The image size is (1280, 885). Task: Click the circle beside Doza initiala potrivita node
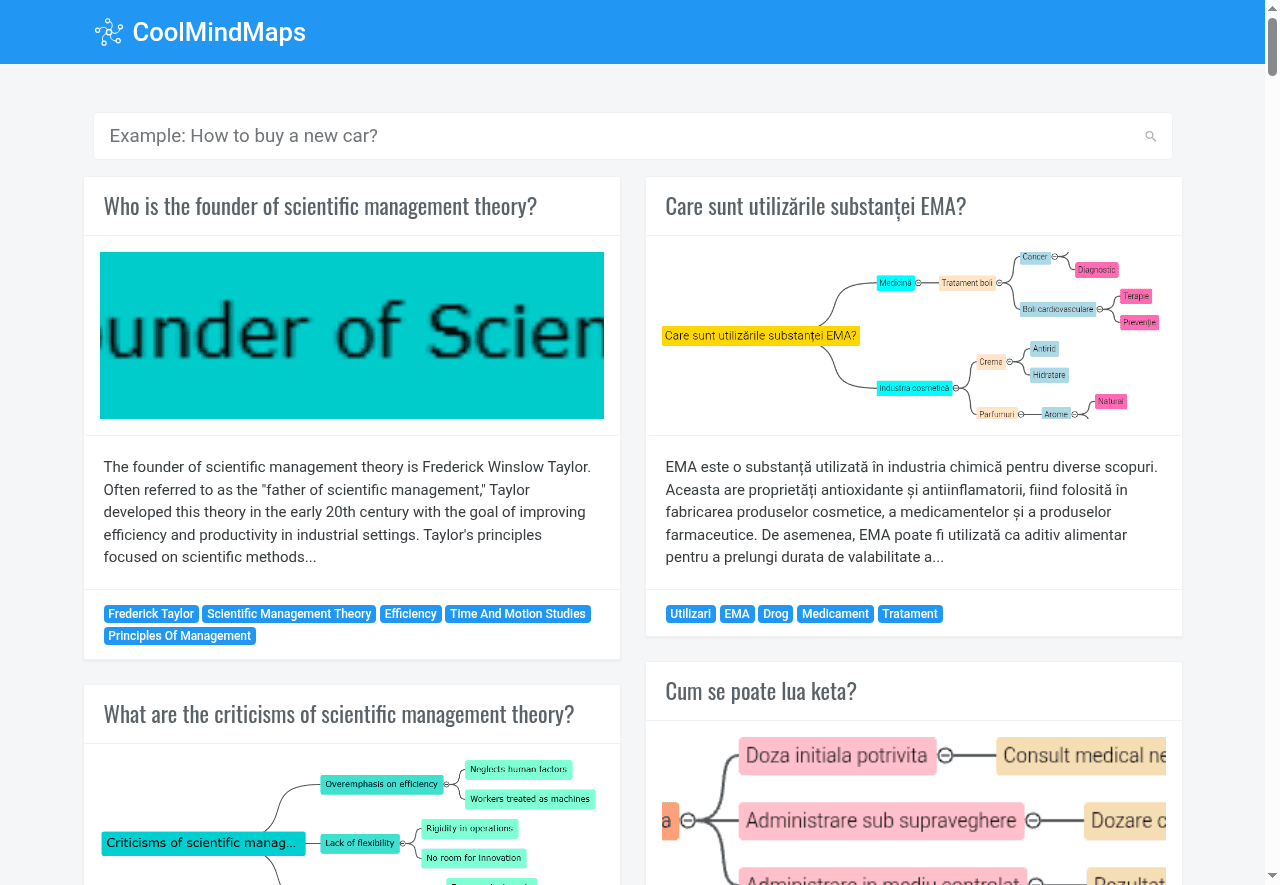tap(945, 756)
